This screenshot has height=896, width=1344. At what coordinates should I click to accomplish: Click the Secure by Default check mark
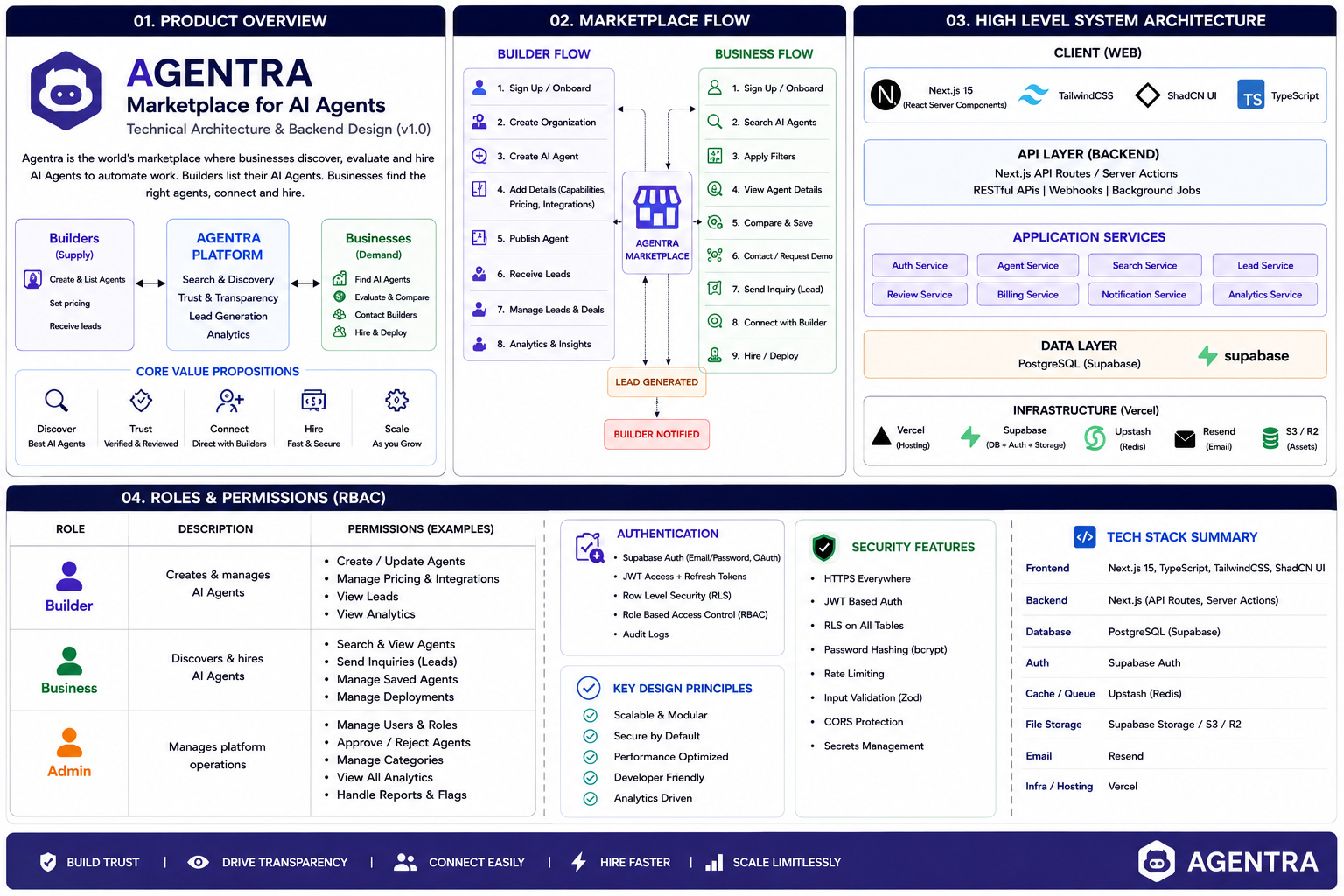coord(591,736)
